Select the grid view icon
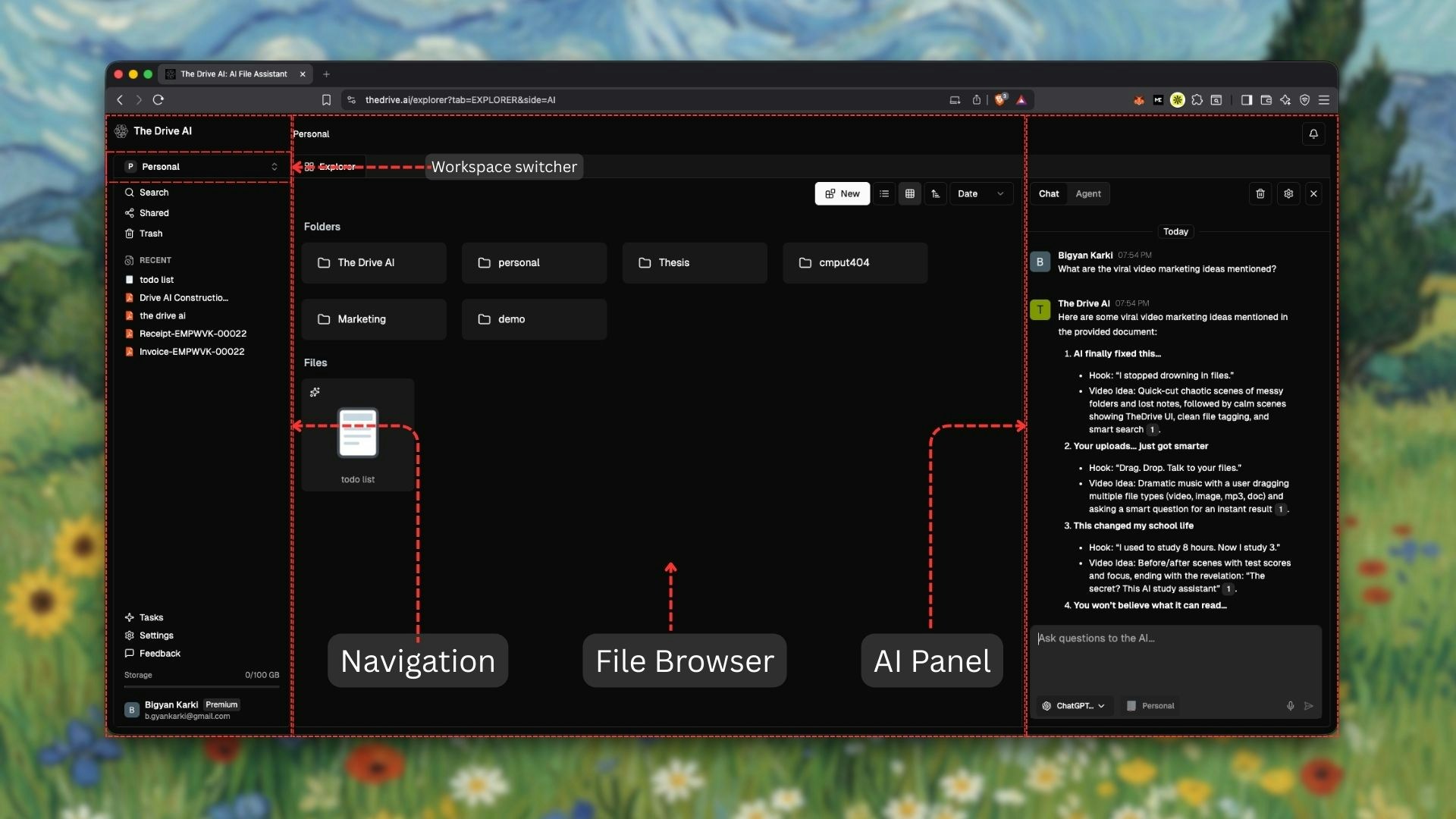 pyautogui.click(x=910, y=193)
